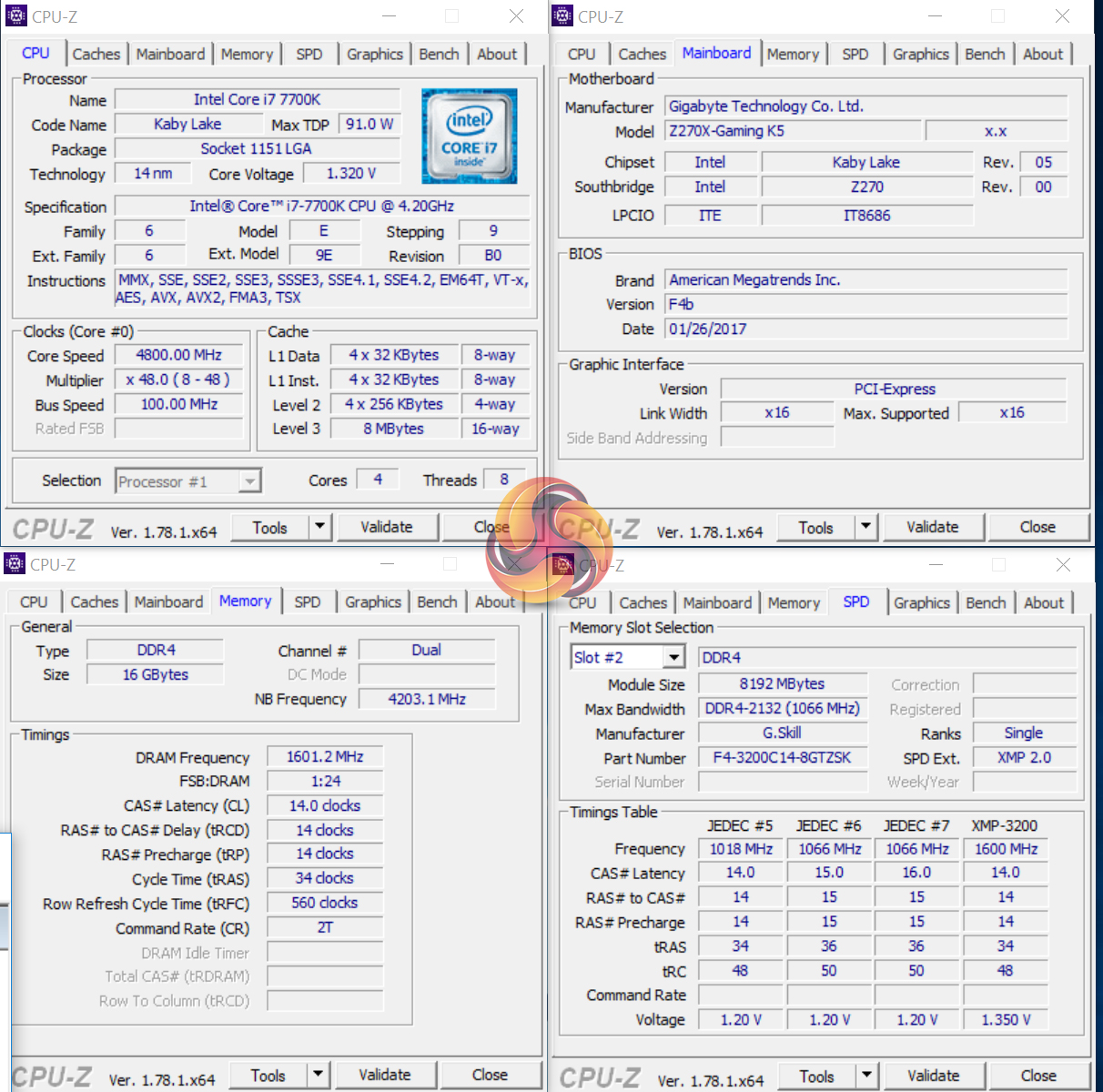Select the SPD tab in the CPU window
This screenshot has height=1092, width=1103.
[309, 55]
